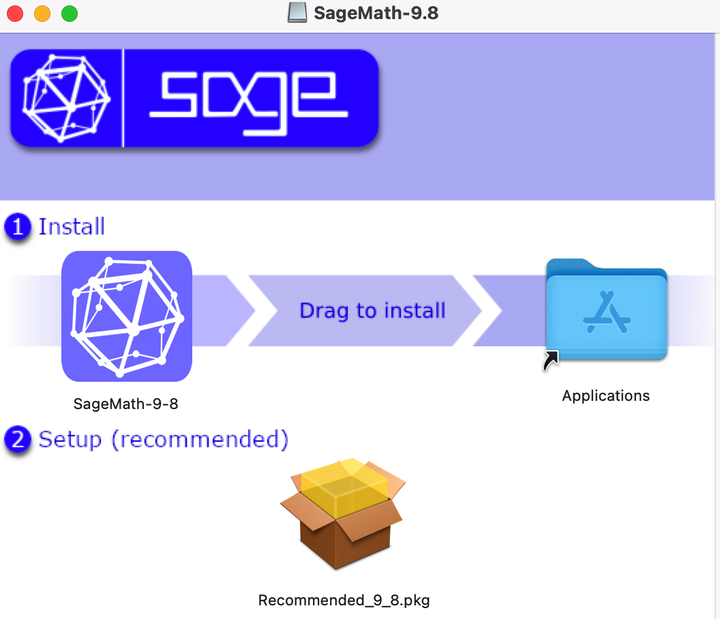This screenshot has height=619, width=720.
Task: Click the SageMath-9.8 window title
Action: coord(376,13)
